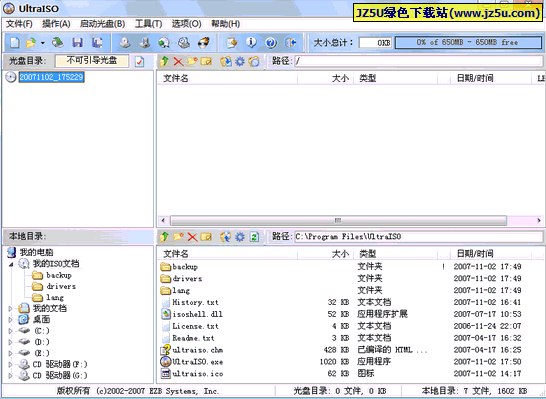Sort disc pane by 文件名 column
Image resolution: width=546 pixels, height=399 pixels.
227,78
